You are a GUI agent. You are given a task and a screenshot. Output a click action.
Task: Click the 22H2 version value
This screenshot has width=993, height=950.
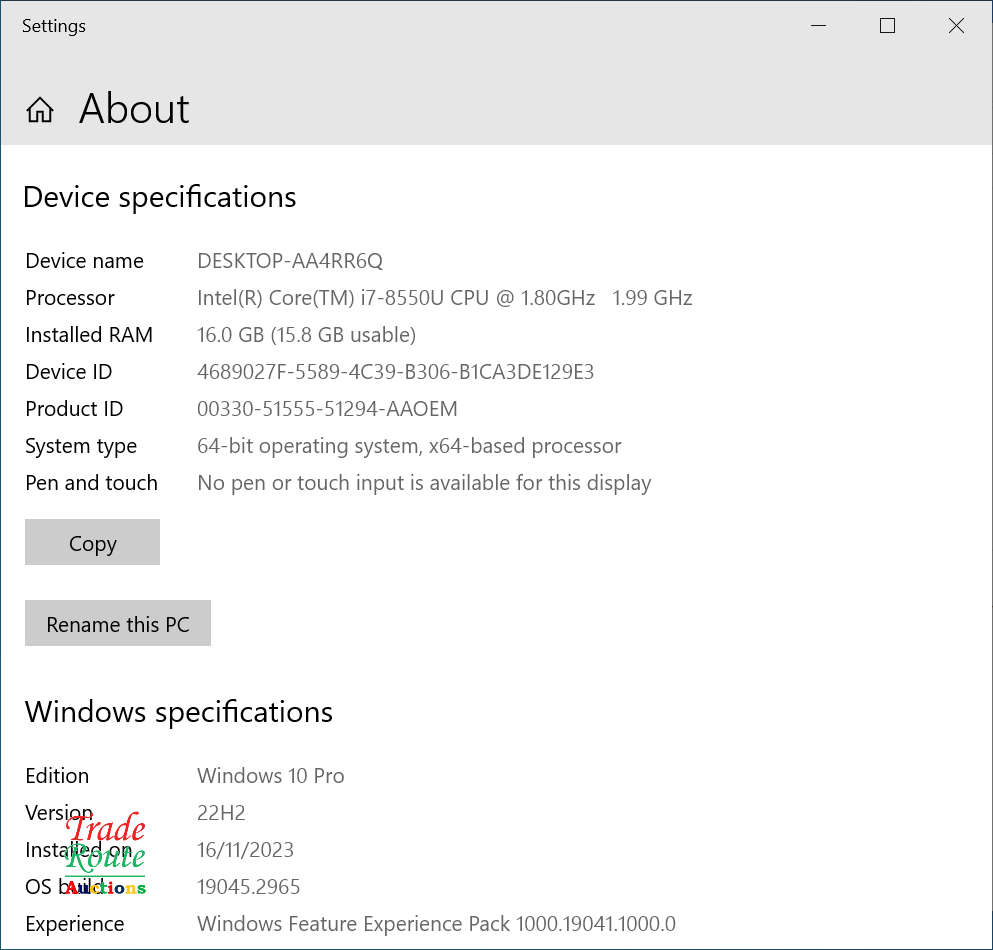tap(221, 813)
